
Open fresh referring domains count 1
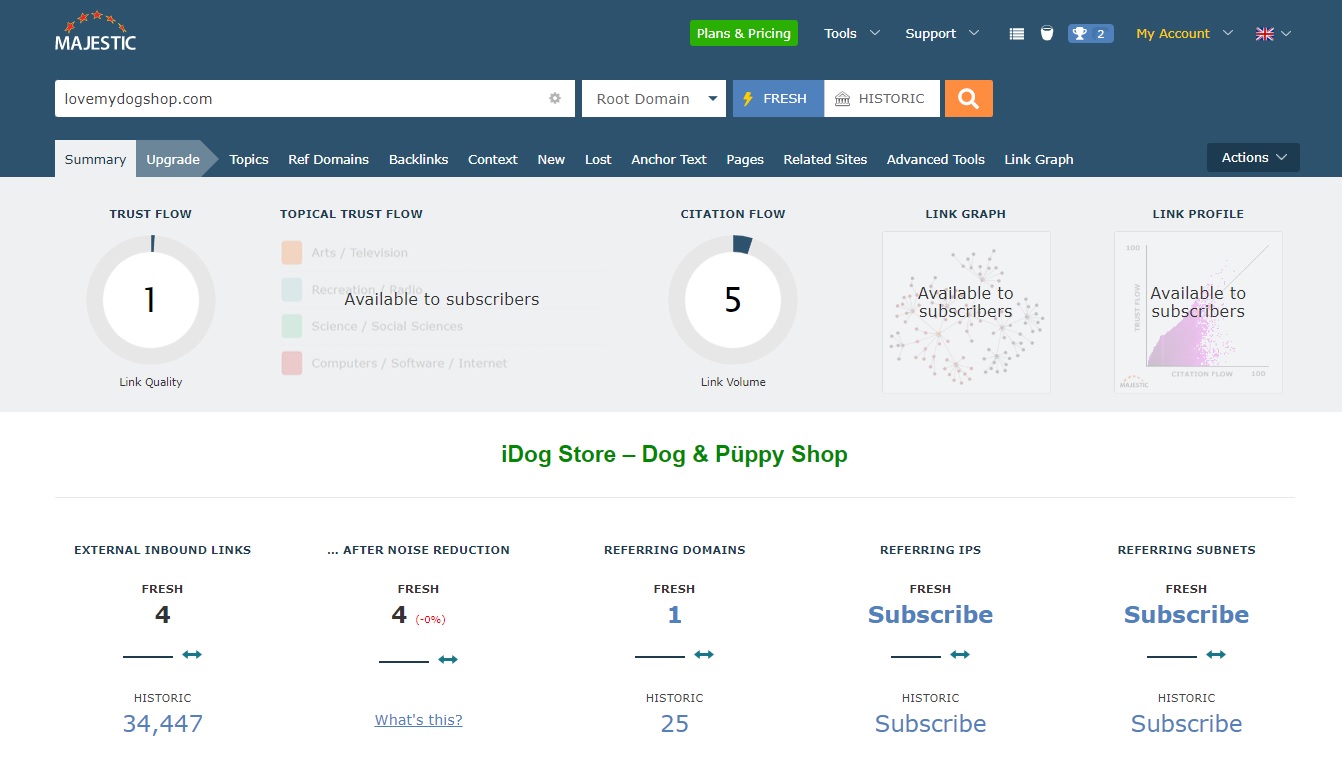[x=675, y=615]
